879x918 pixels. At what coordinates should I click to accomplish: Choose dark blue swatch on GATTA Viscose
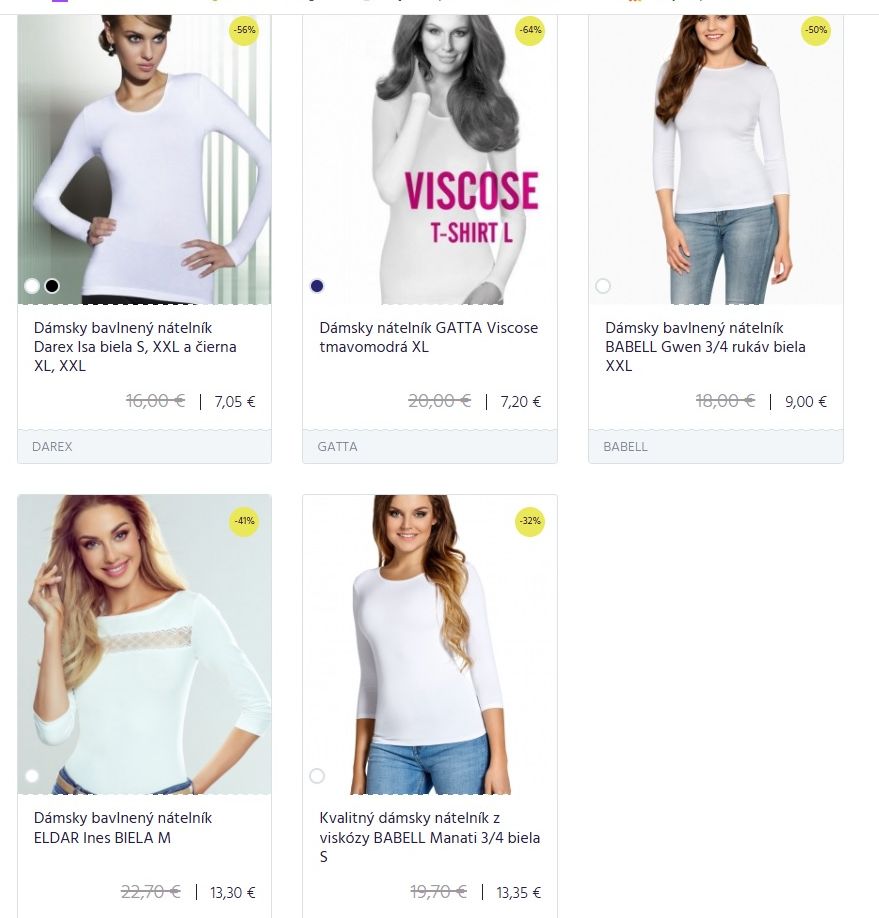click(317, 286)
